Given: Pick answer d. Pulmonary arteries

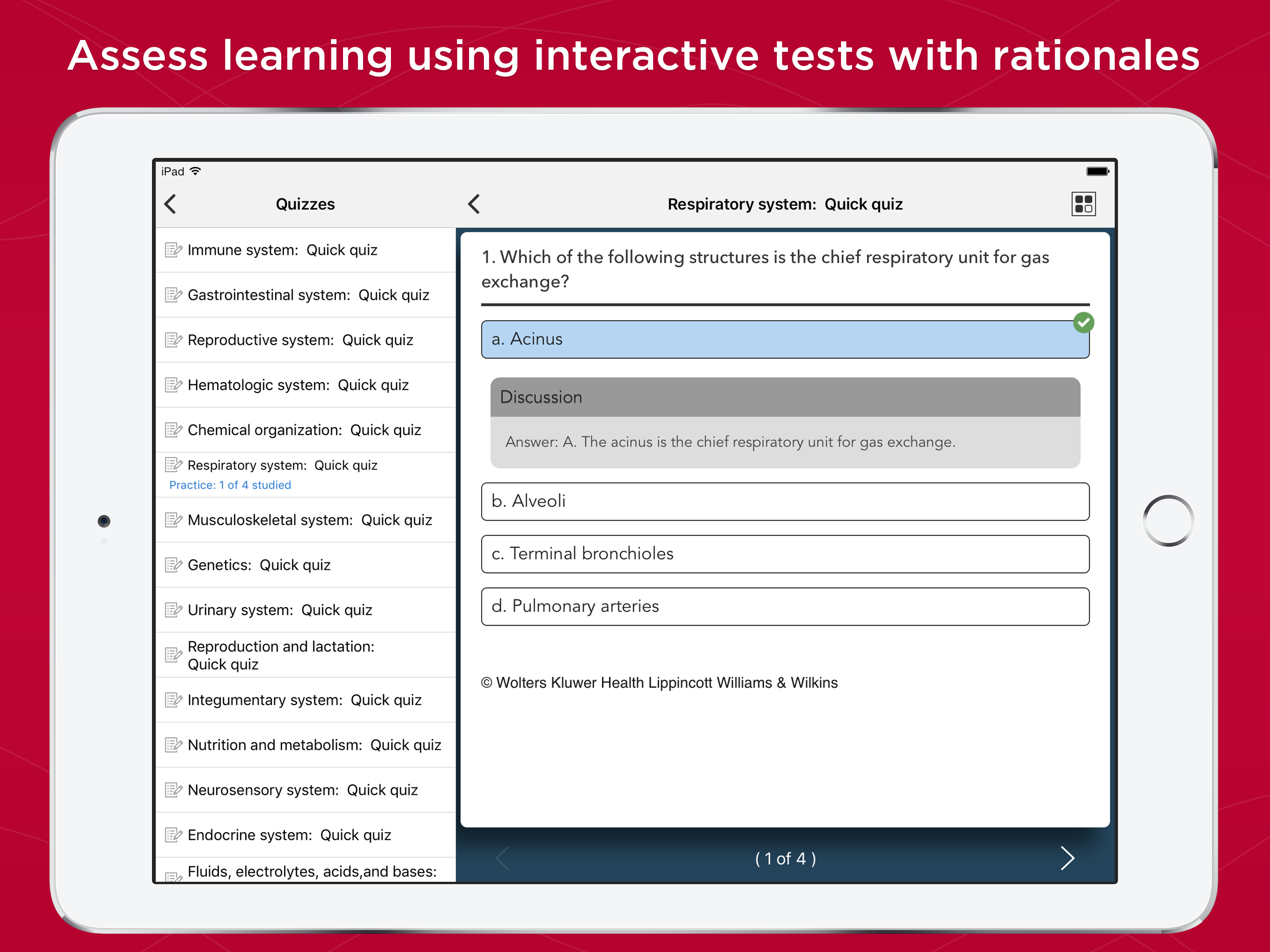Looking at the screenshot, I should 784,606.
